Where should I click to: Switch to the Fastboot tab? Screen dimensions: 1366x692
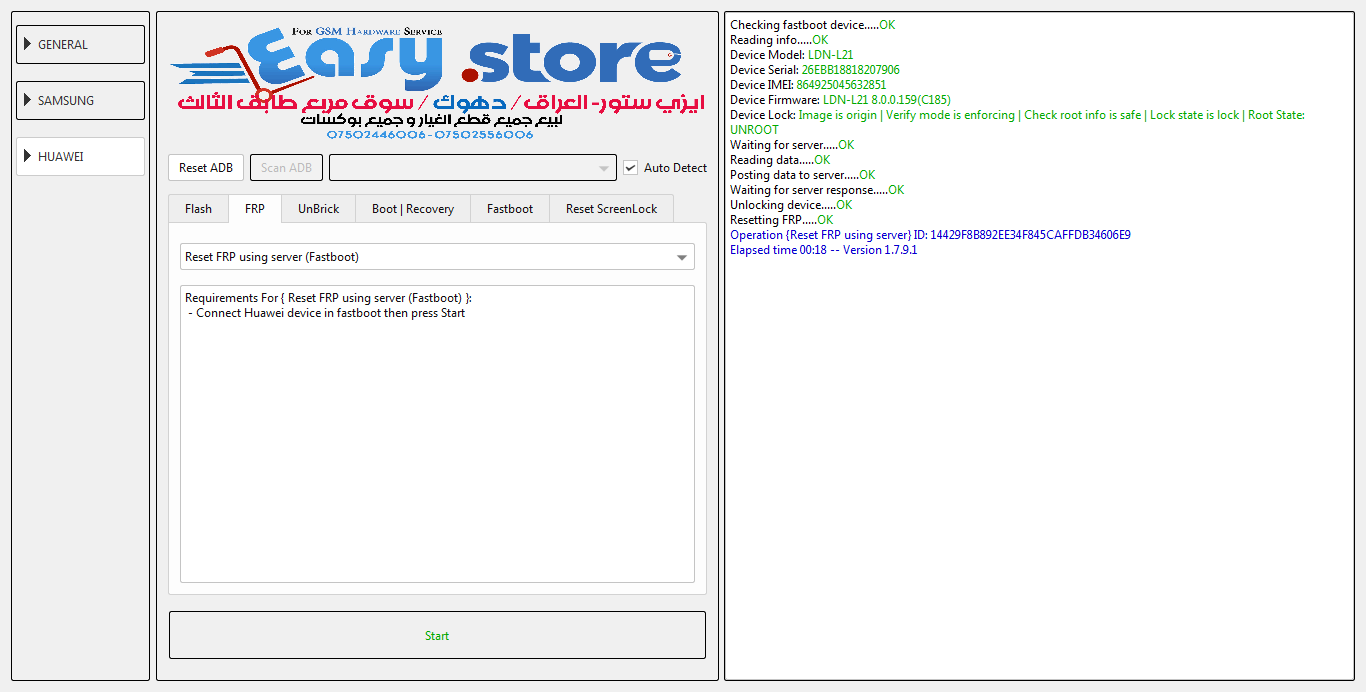(510, 209)
